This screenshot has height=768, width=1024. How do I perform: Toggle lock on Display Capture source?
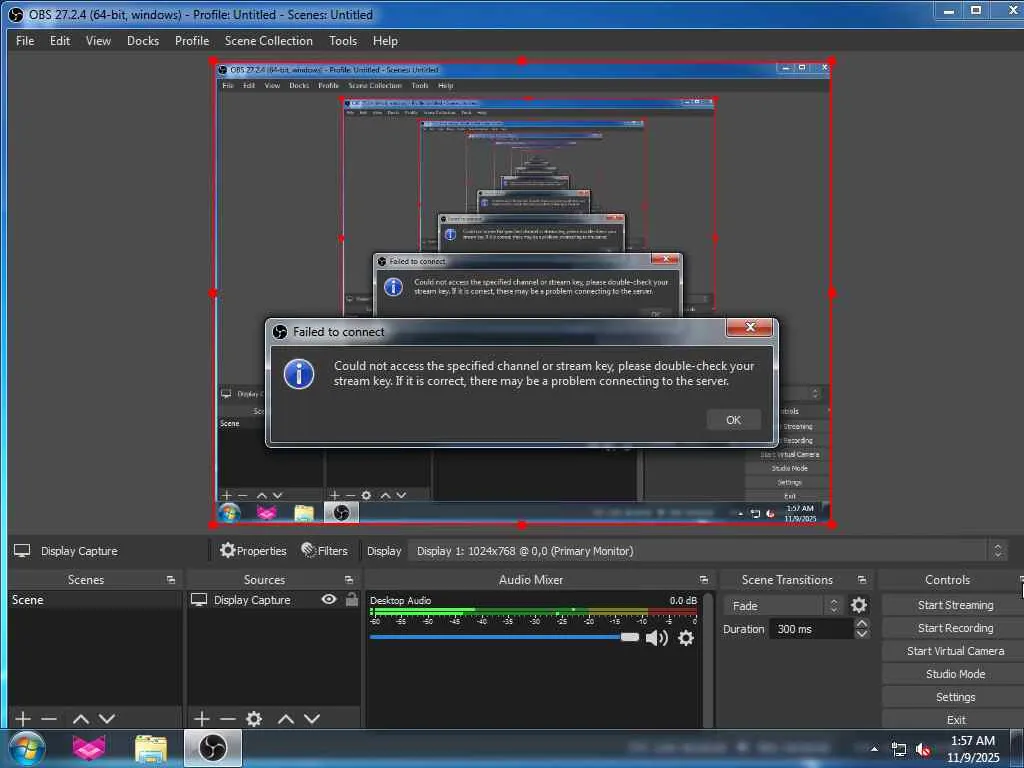pos(352,599)
